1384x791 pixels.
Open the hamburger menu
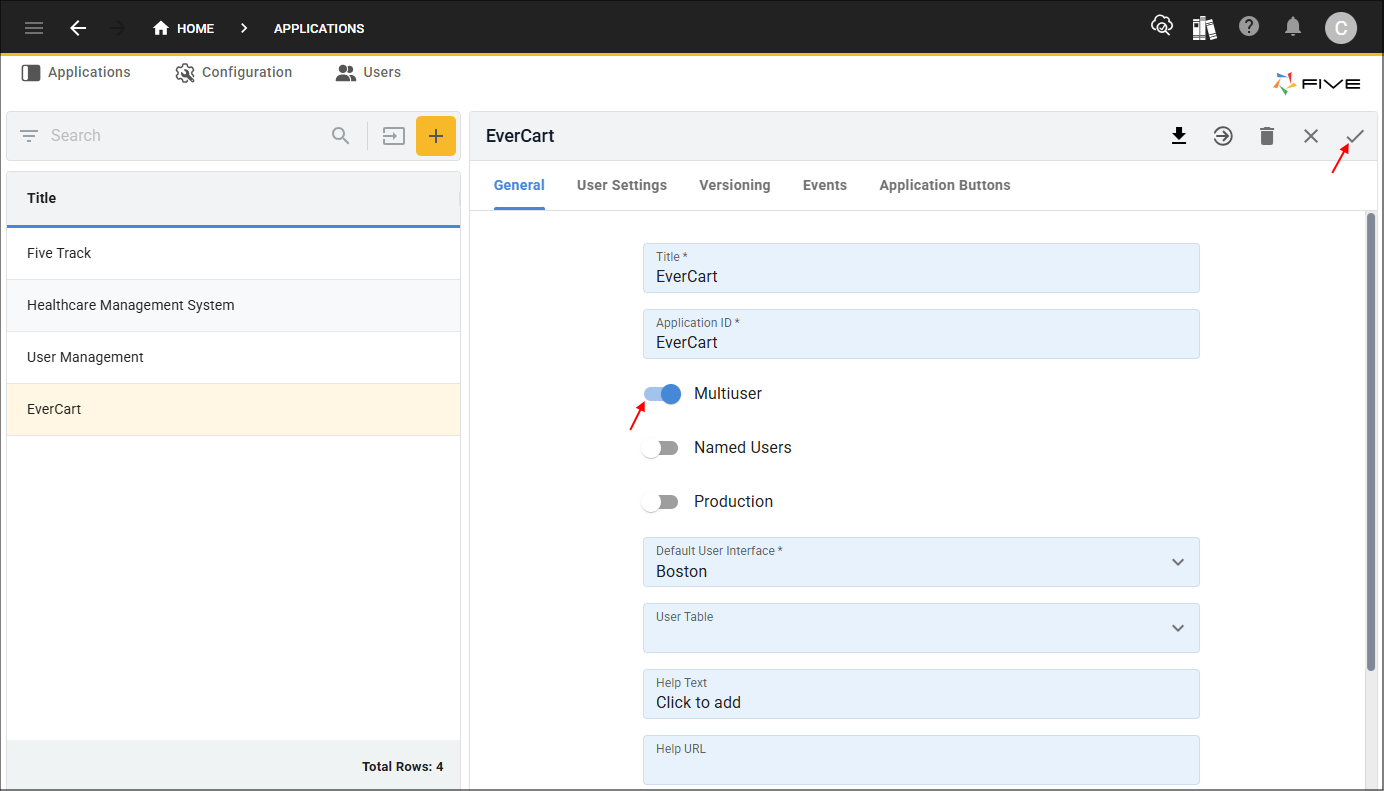34,28
